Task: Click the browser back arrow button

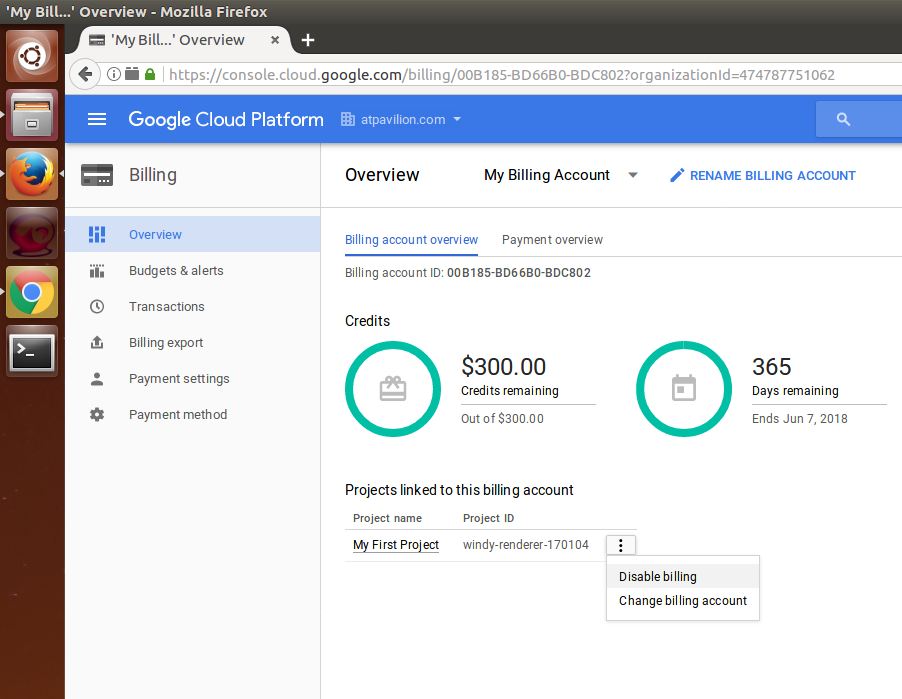Action: [x=85, y=74]
